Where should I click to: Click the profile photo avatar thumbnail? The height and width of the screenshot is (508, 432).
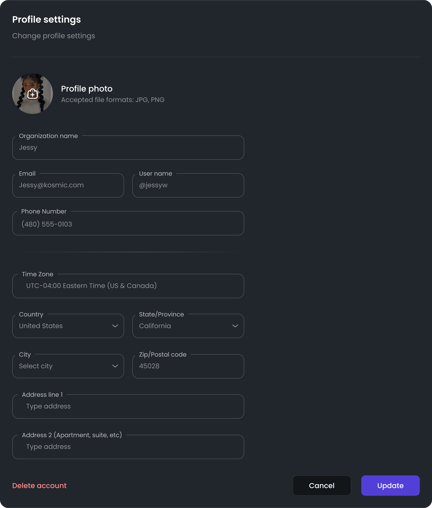coord(32,94)
